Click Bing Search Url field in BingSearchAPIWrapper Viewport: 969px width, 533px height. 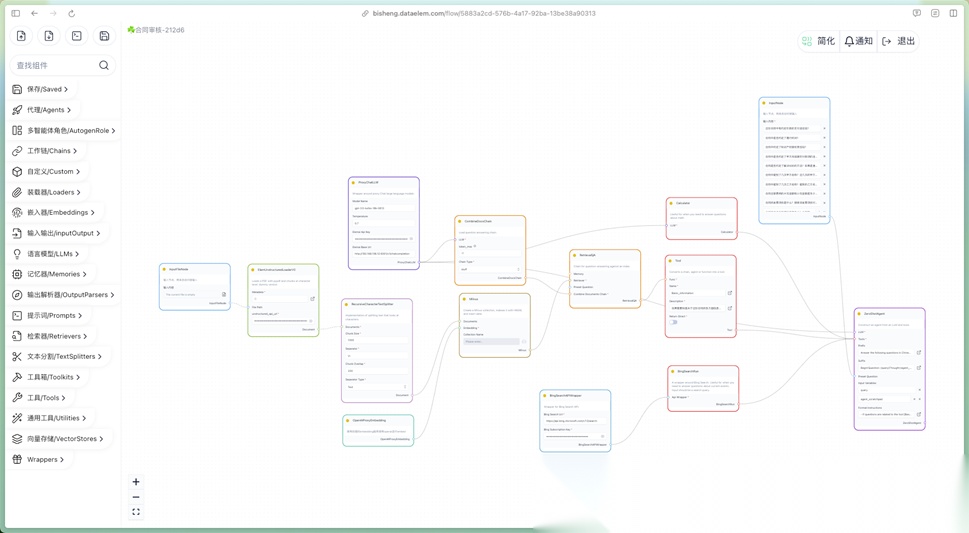(x=575, y=421)
